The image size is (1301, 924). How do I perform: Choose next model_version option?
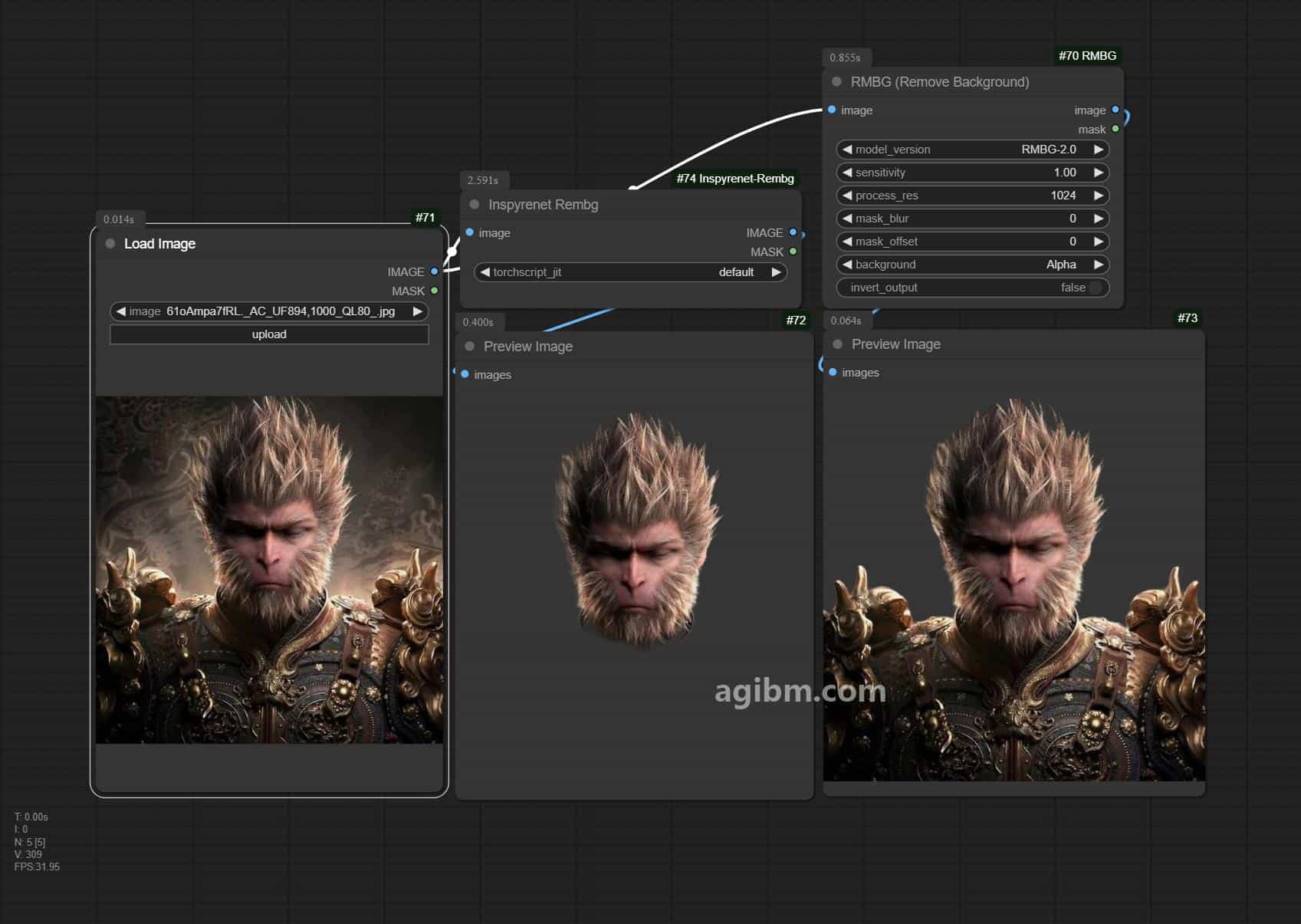click(1099, 150)
